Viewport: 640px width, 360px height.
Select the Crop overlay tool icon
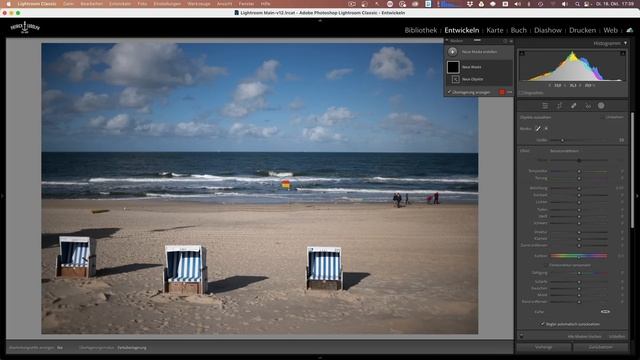pyautogui.click(x=559, y=106)
